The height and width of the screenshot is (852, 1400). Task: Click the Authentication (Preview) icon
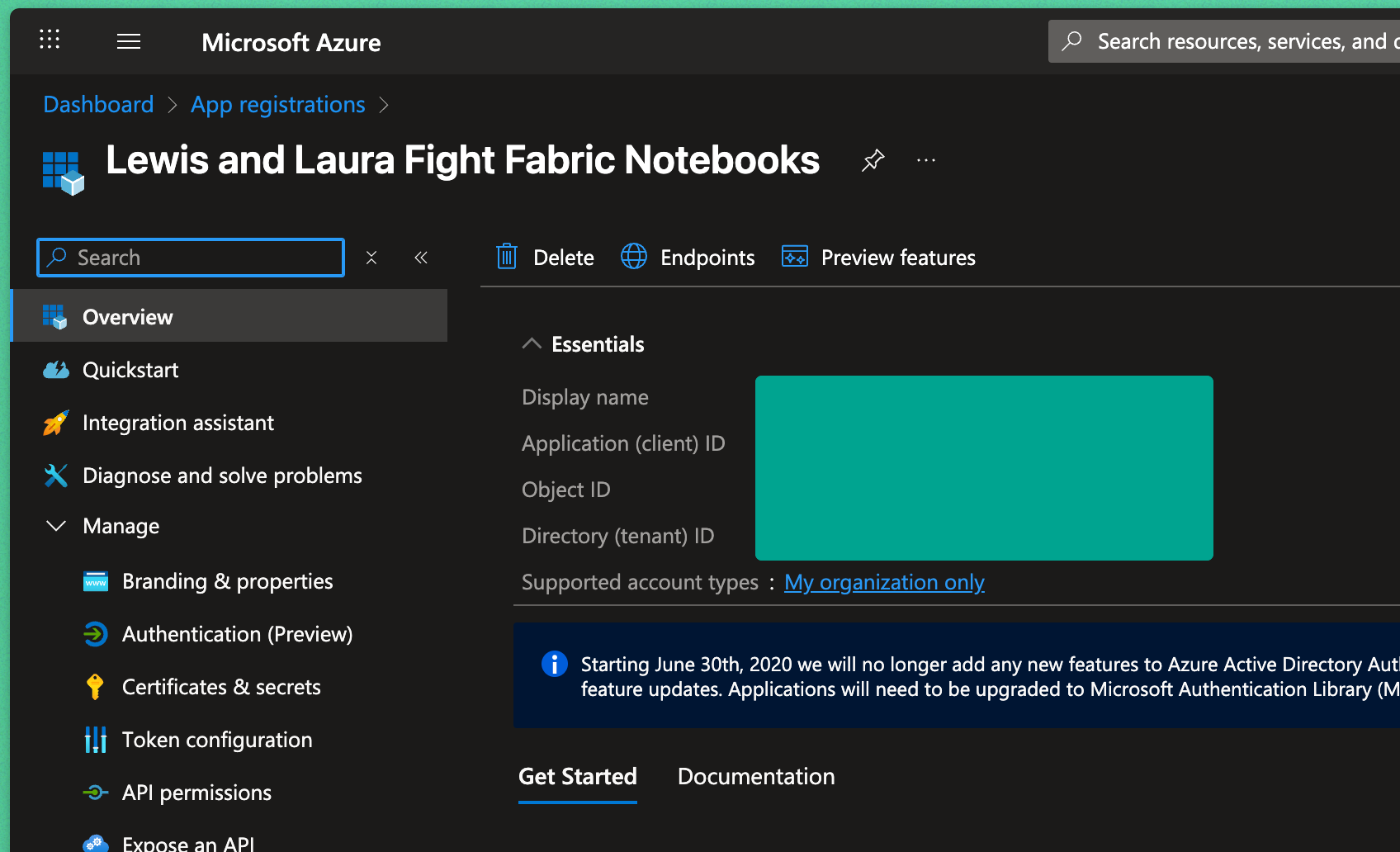pos(96,634)
